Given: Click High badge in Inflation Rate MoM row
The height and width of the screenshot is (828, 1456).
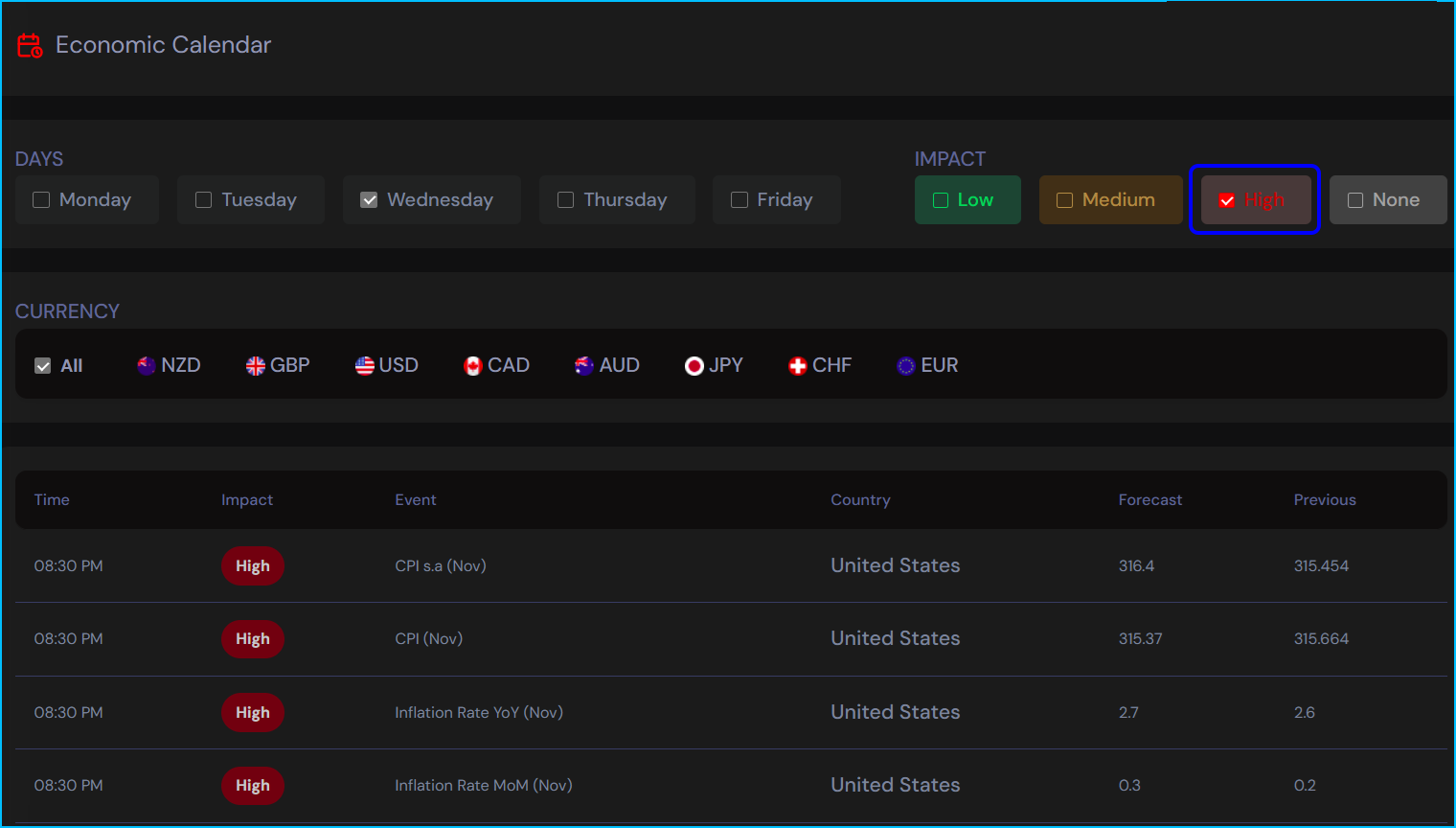Looking at the screenshot, I should pos(253,786).
